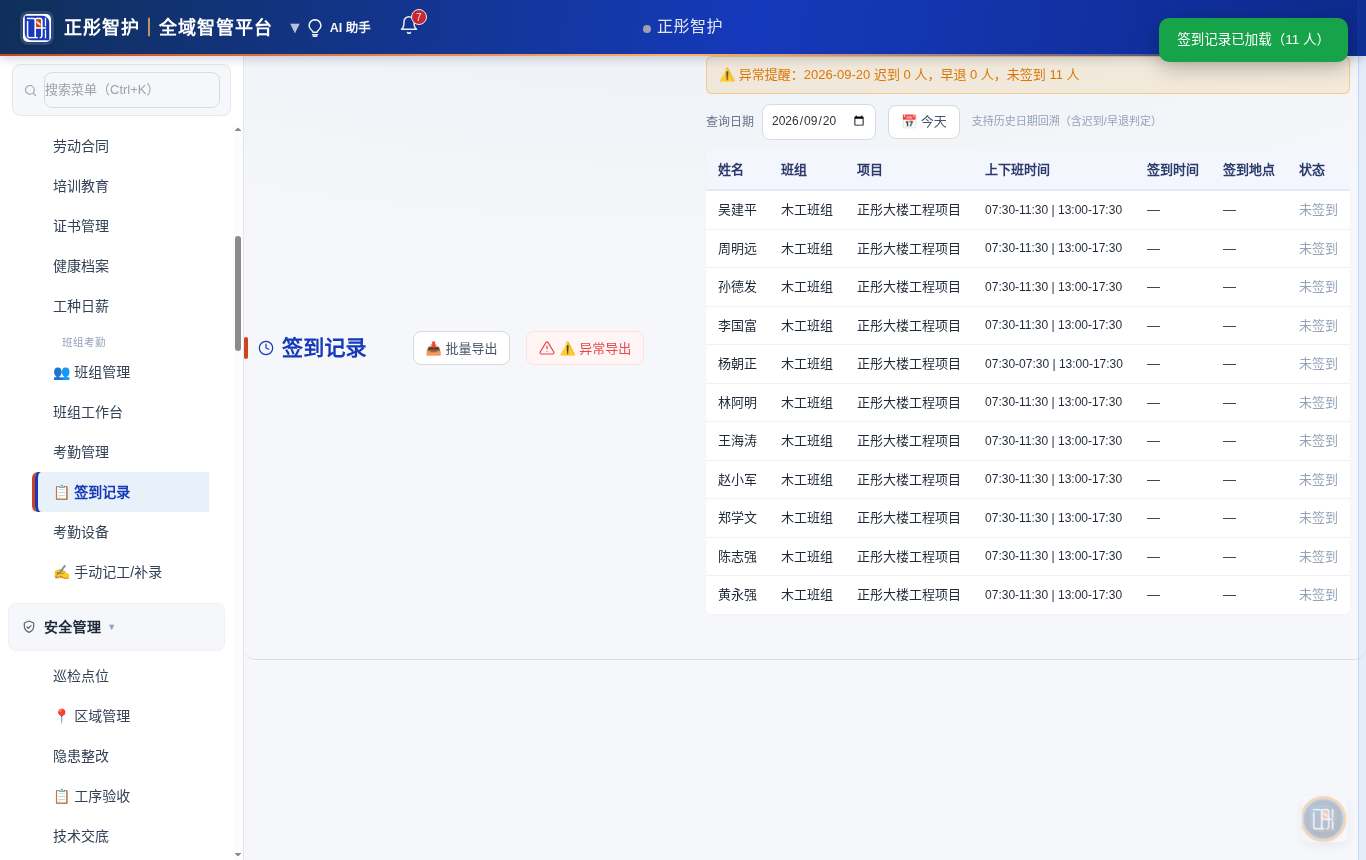The image size is (1366, 860).
Task: Click the name 赵小军
Action: (x=738, y=479)
